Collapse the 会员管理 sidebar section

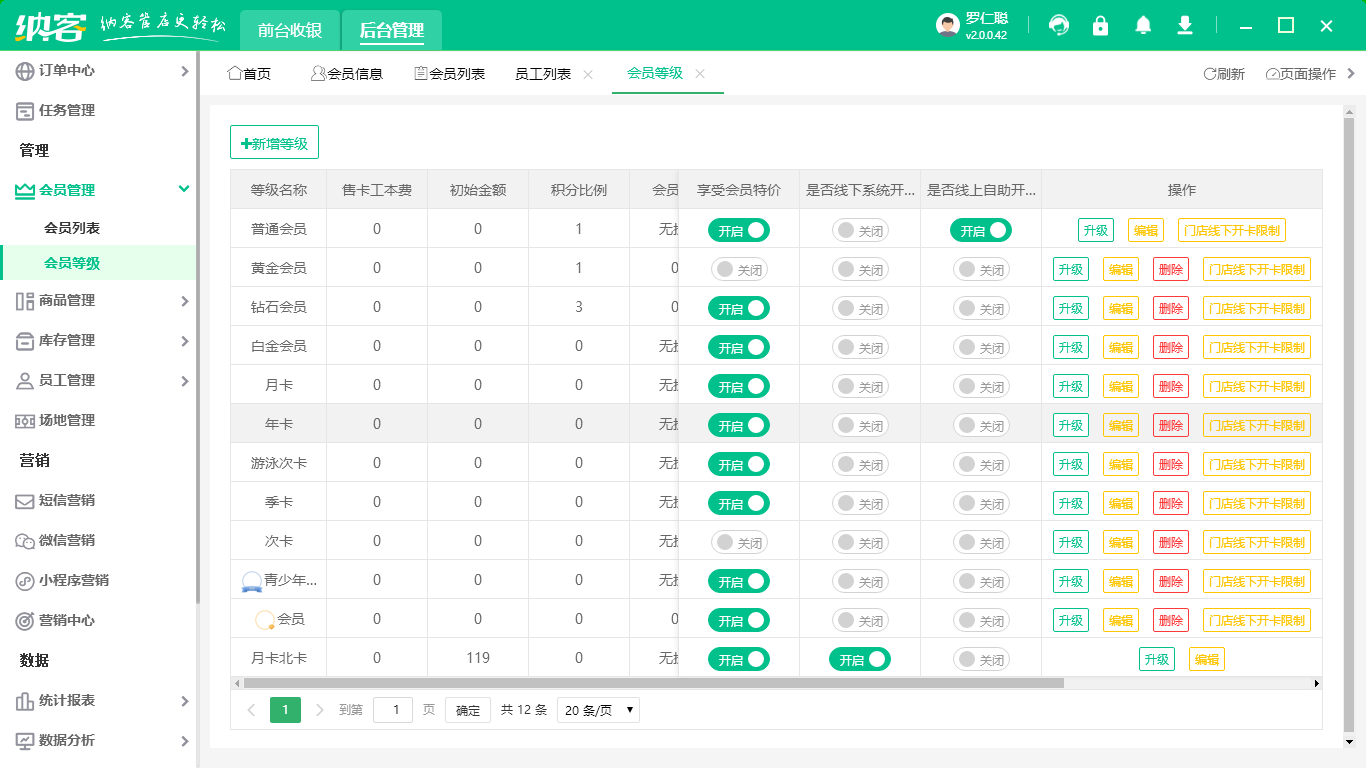click(x=184, y=189)
